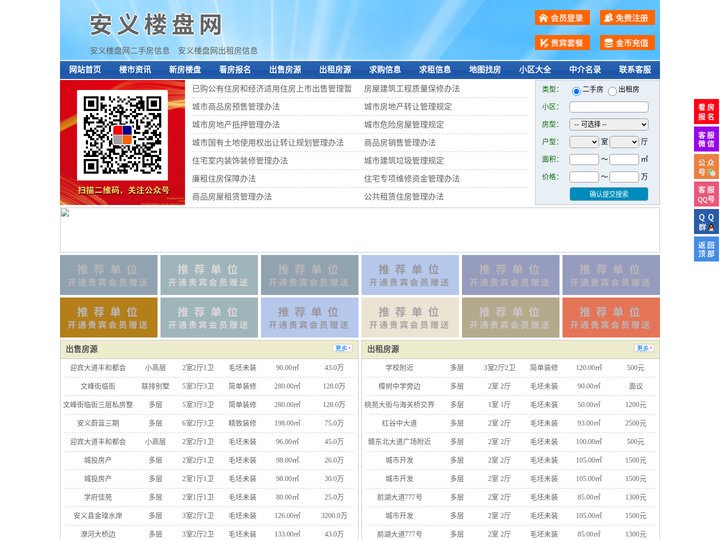Open the 安义县金域水岸 sale listing
Viewport: 720px width, 540px height.
point(98,516)
